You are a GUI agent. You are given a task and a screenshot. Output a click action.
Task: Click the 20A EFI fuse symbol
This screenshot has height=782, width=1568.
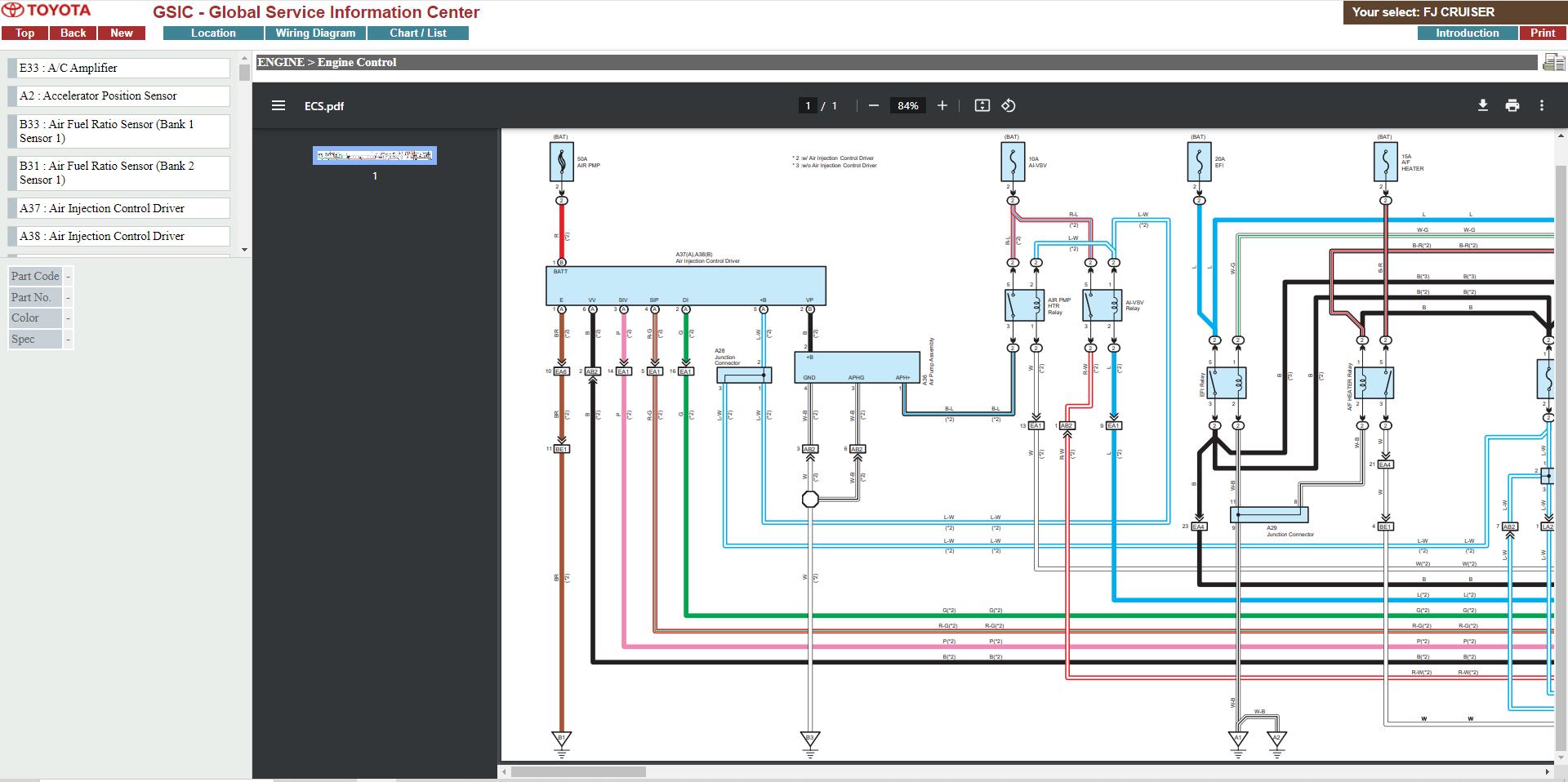(x=1199, y=162)
